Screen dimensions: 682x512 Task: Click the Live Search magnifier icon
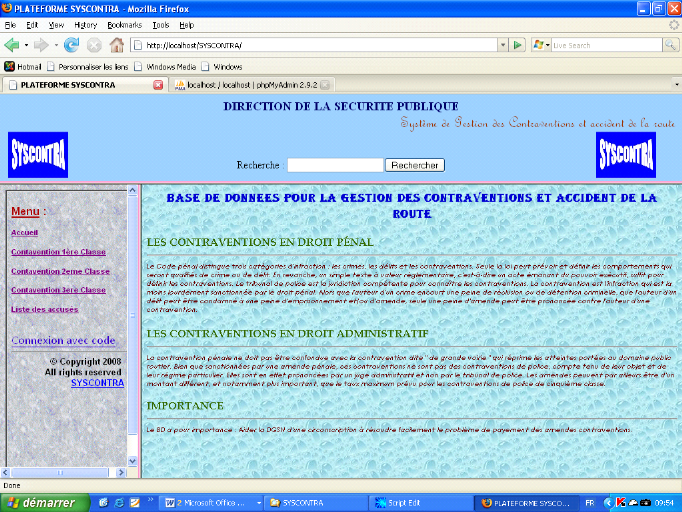click(x=670, y=45)
